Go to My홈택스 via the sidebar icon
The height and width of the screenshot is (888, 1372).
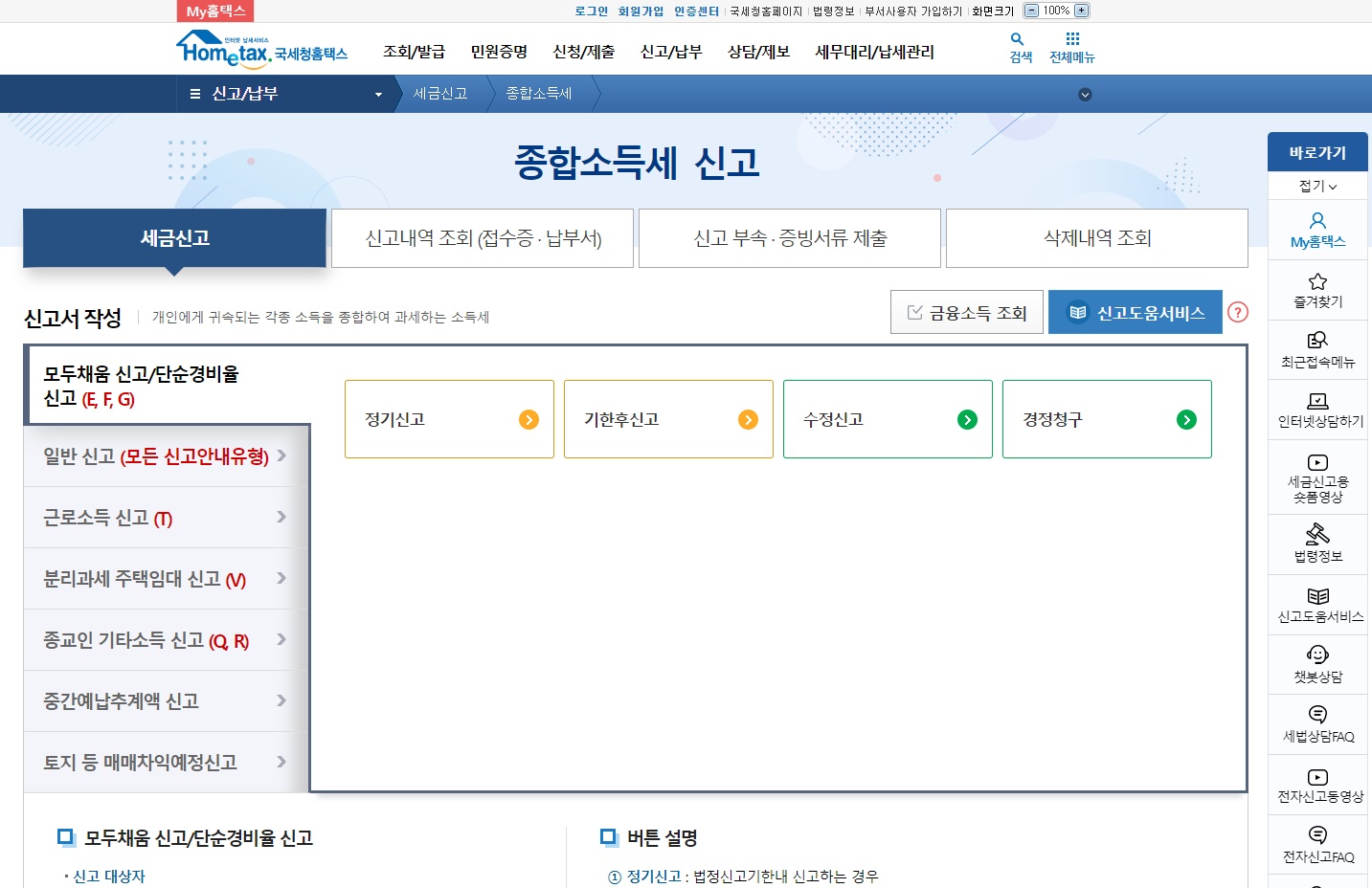pyautogui.click(x=1317, y=230)
